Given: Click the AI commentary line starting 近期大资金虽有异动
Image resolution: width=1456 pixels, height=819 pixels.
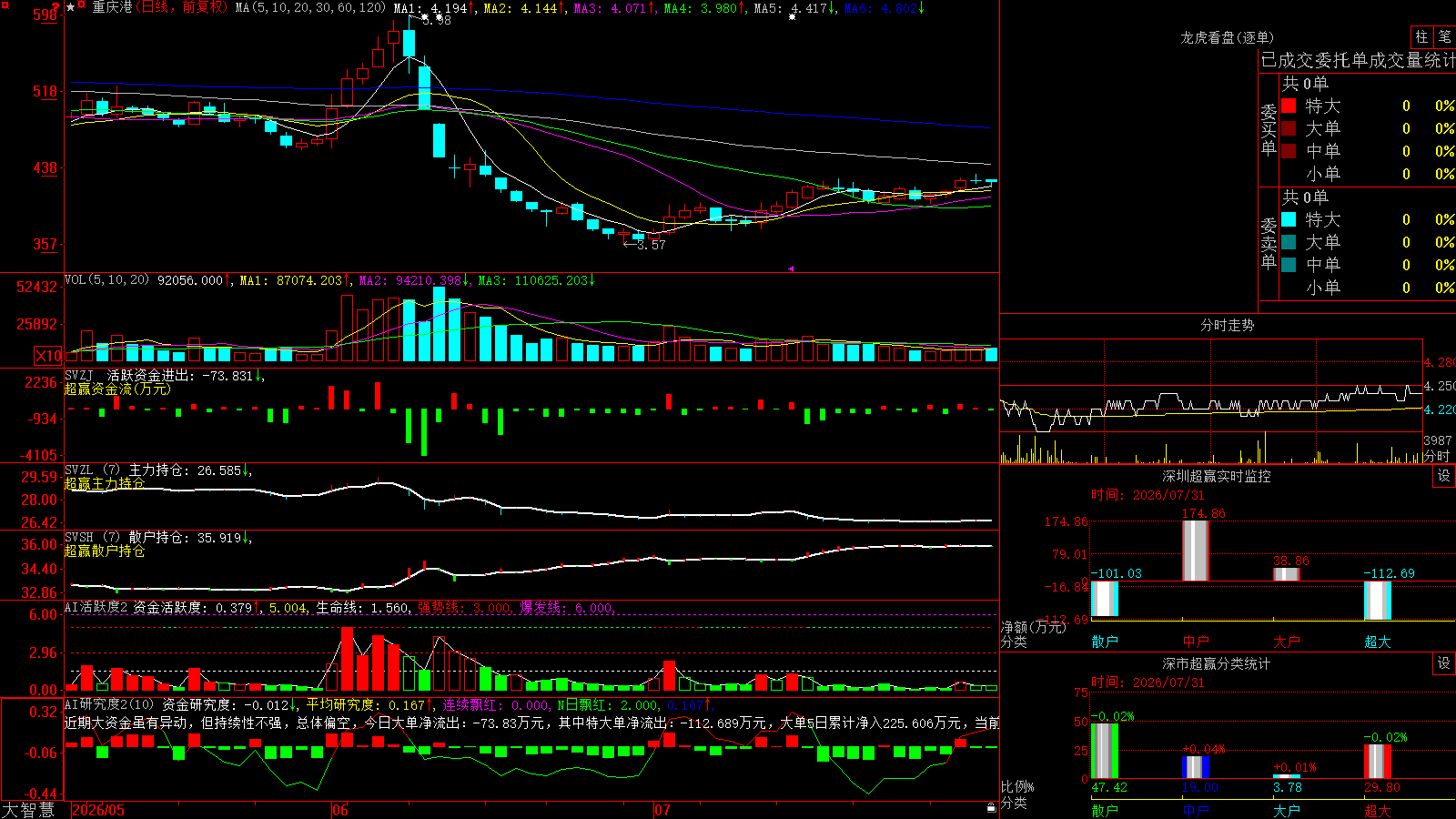Looking at the screenshot, I should coord(531,723).
